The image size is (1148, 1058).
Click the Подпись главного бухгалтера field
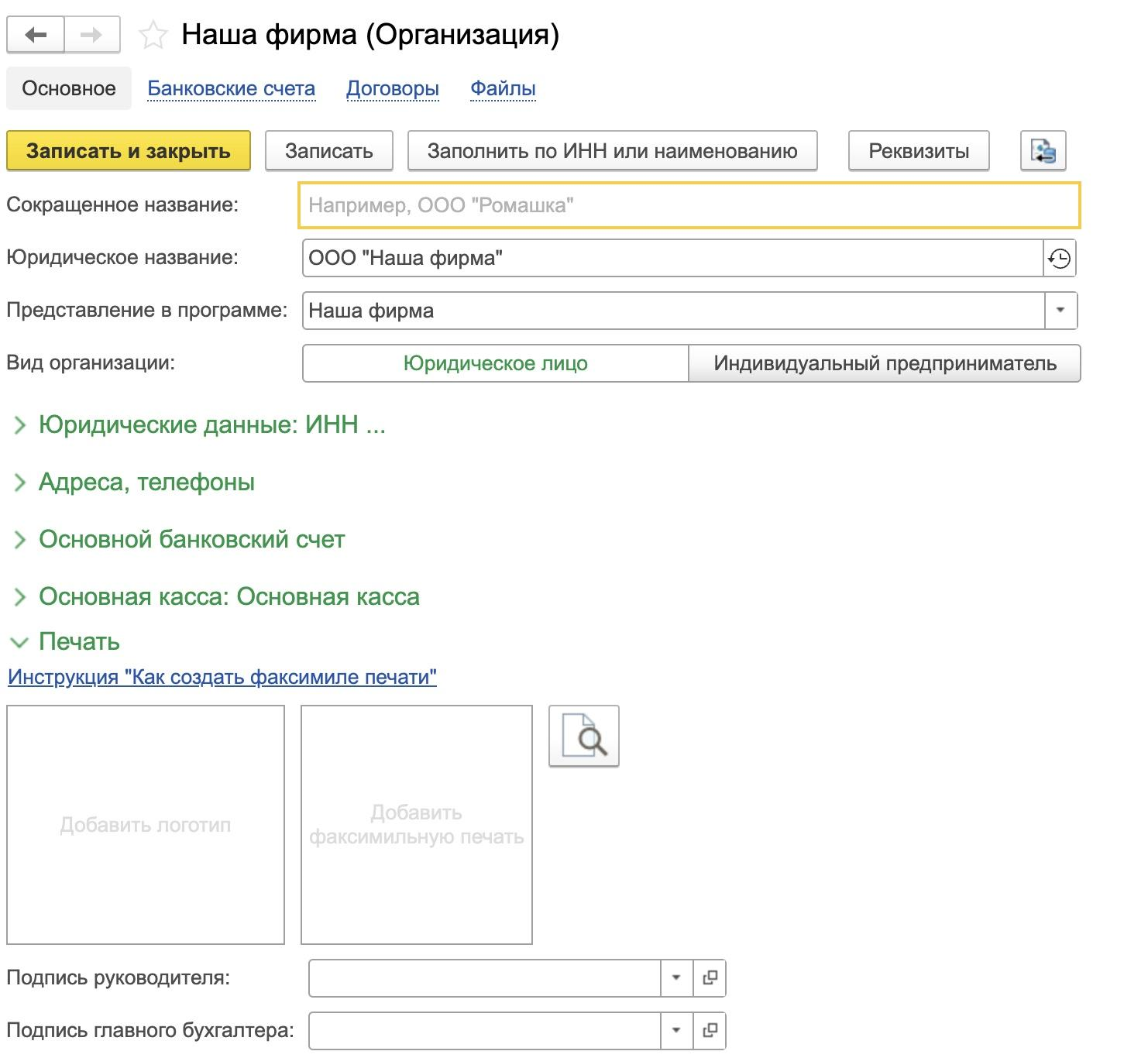click(x=484, y=1030)
